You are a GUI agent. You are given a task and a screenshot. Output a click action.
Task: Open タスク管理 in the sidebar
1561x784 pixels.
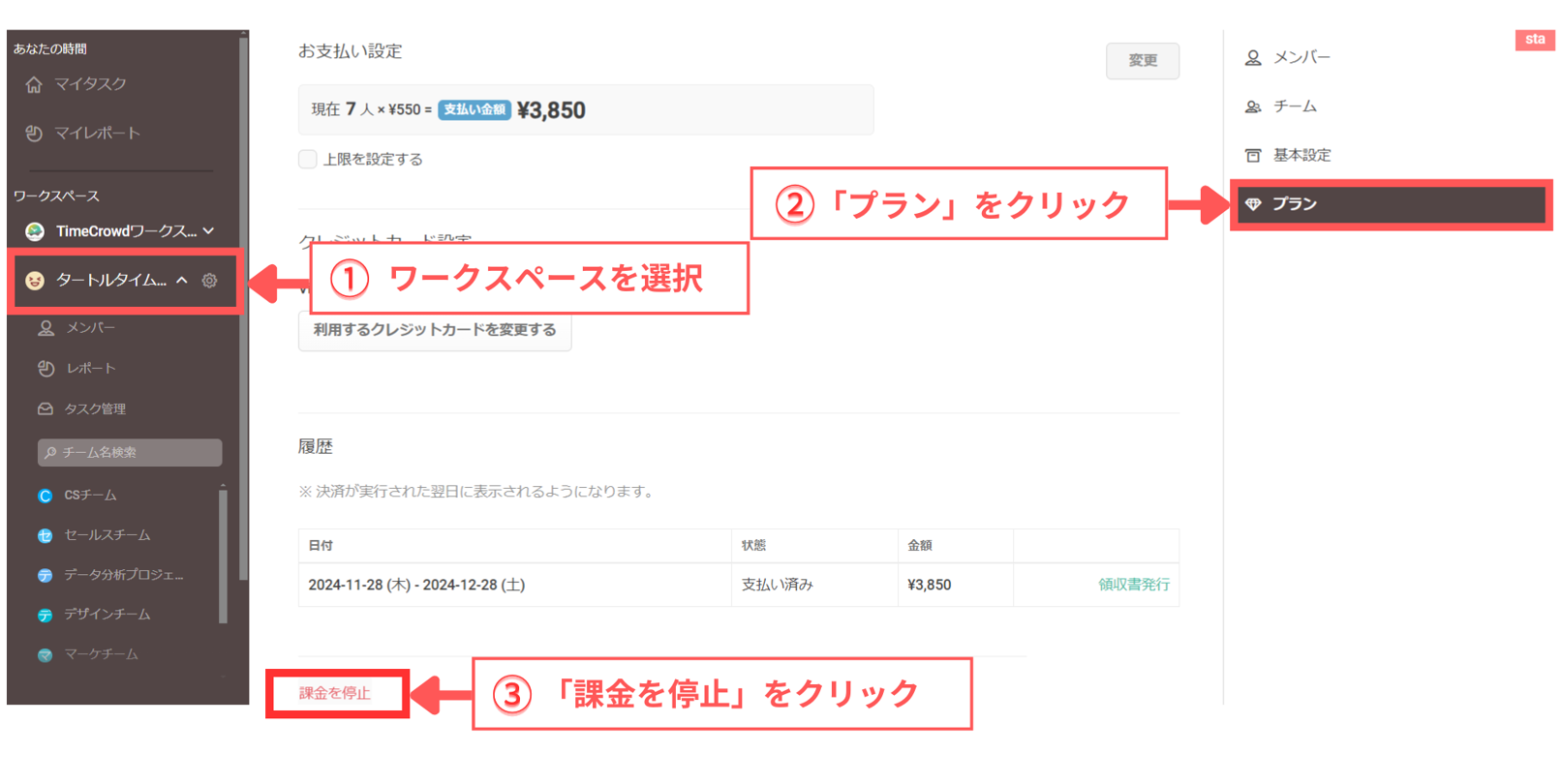[x=95, y=409]
